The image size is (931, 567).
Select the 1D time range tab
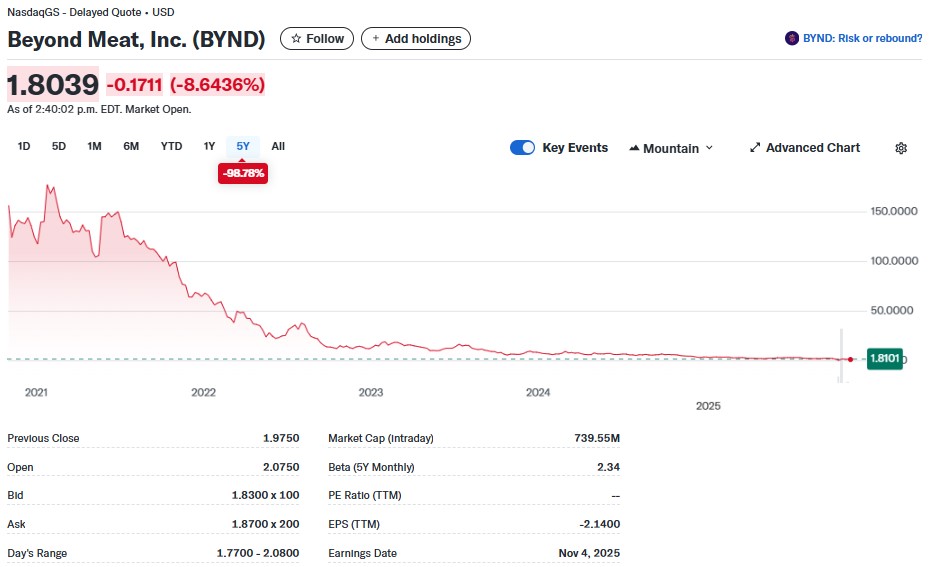24,146
